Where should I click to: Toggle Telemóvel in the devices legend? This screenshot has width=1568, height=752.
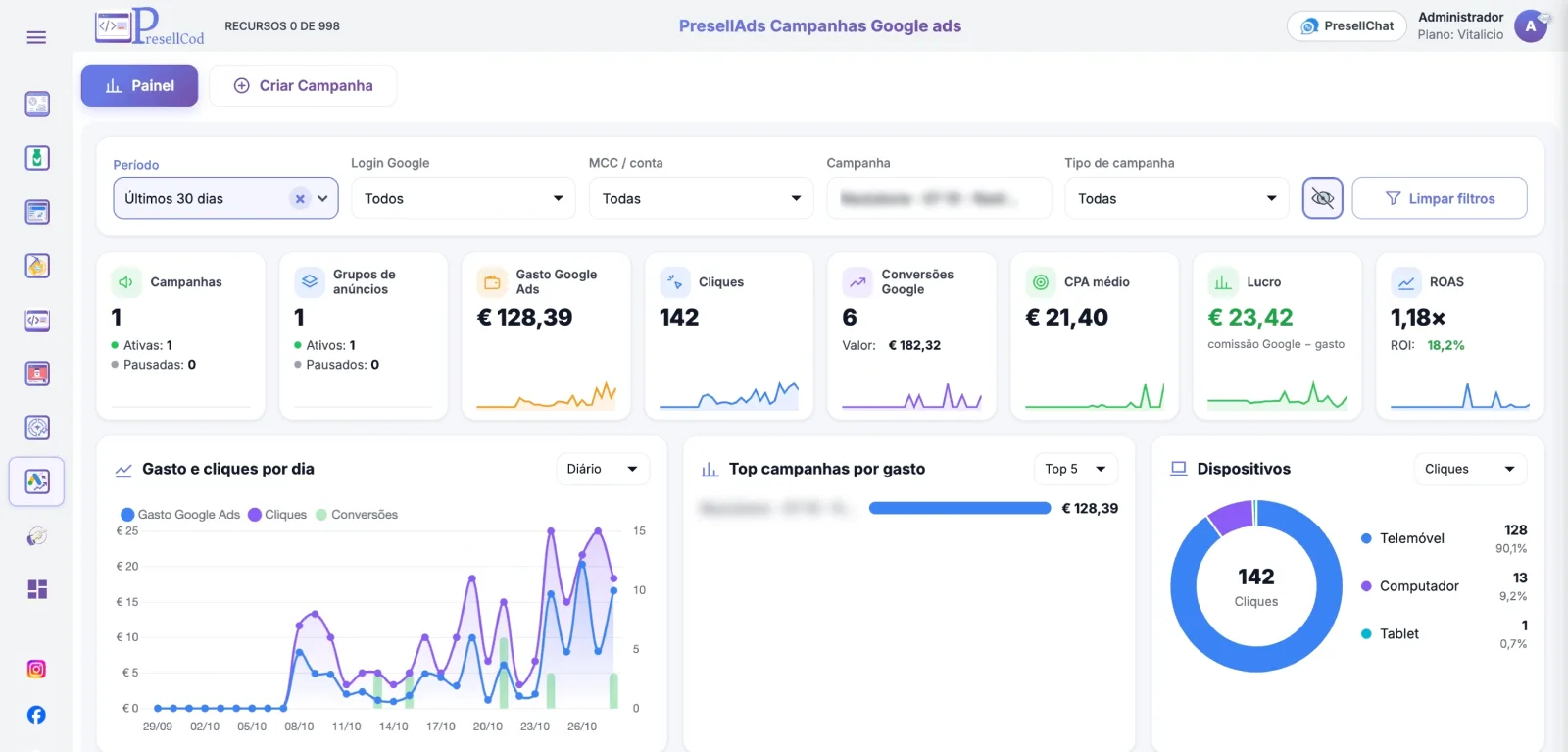[1402, 538]
